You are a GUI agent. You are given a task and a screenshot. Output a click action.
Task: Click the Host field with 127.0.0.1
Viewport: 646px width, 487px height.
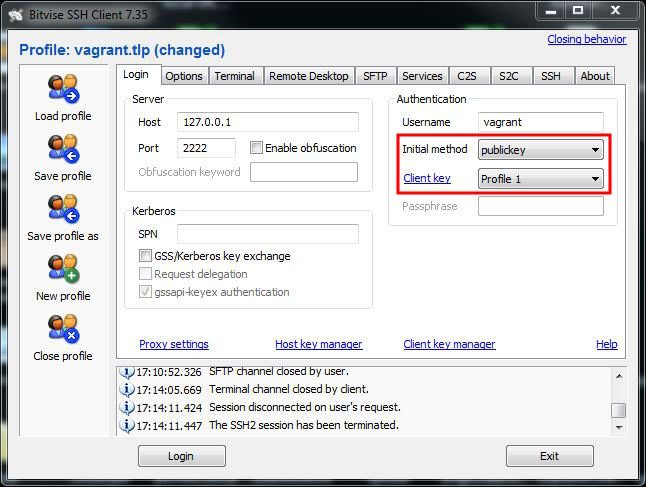[268, 122]
